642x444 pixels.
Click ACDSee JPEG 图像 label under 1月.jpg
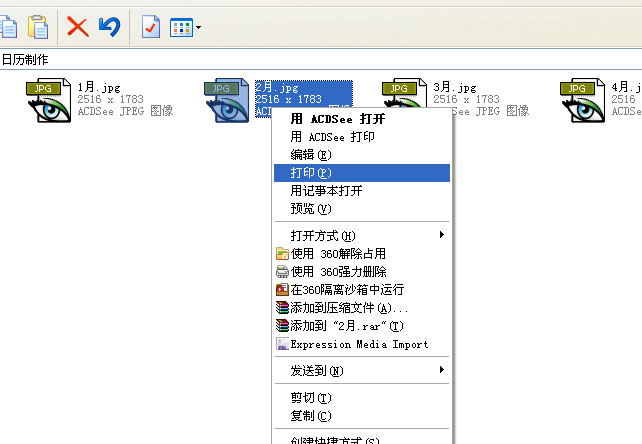point(125,111)
